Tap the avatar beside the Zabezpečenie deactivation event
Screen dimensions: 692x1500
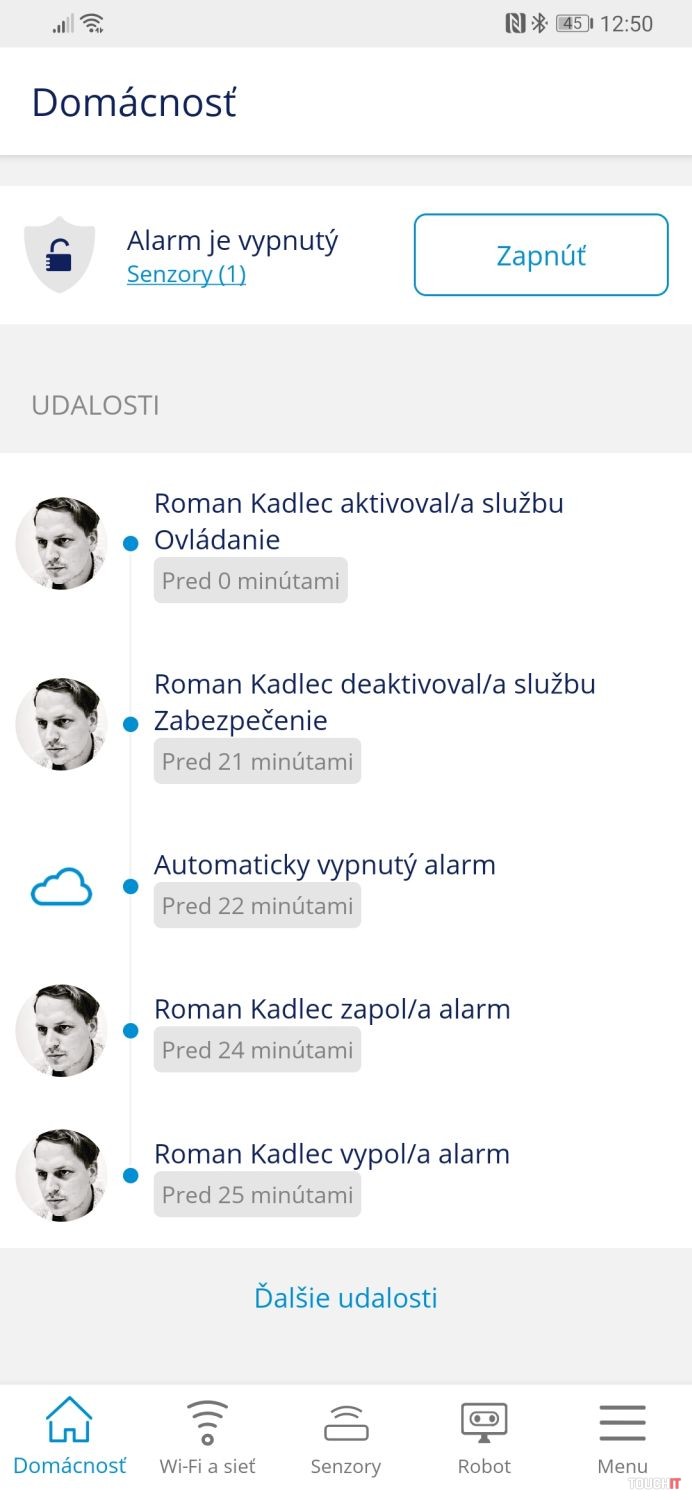pos(61,724)
